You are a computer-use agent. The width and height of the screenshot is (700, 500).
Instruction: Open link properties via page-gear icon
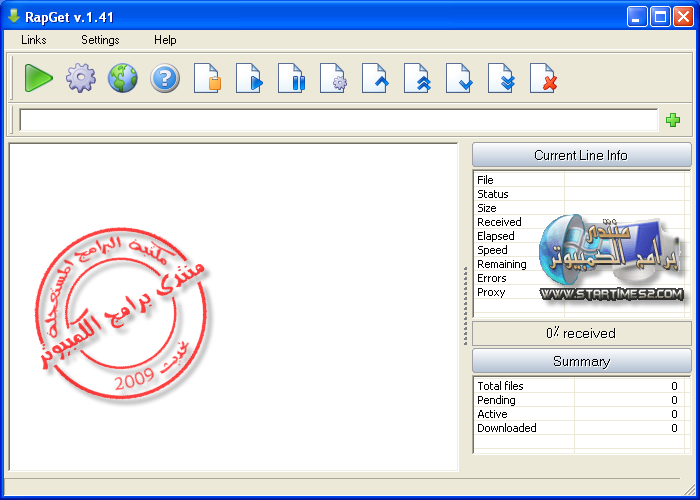(333, 78)
